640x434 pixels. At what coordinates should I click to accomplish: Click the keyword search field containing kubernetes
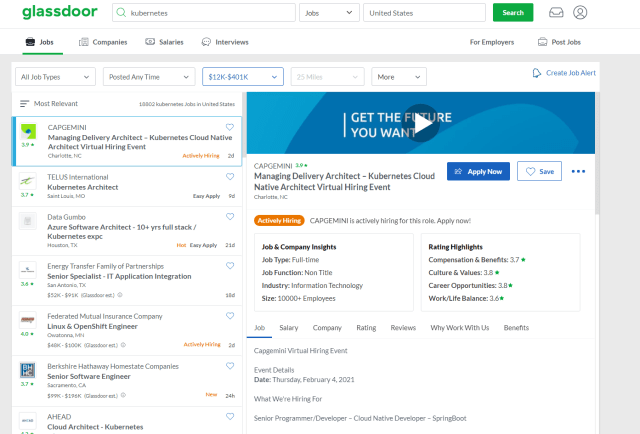pyautogui.click(x=204, y=13)
